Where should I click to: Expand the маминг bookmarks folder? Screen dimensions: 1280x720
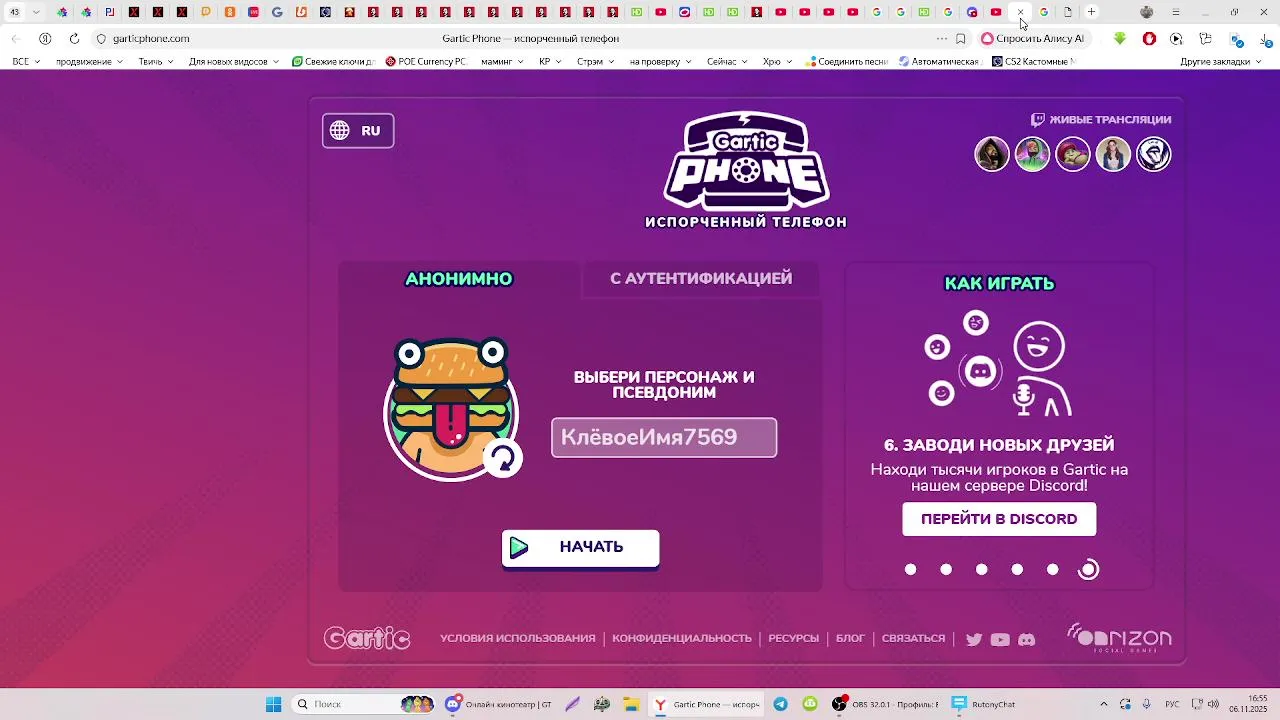click(x=502, y=62)
